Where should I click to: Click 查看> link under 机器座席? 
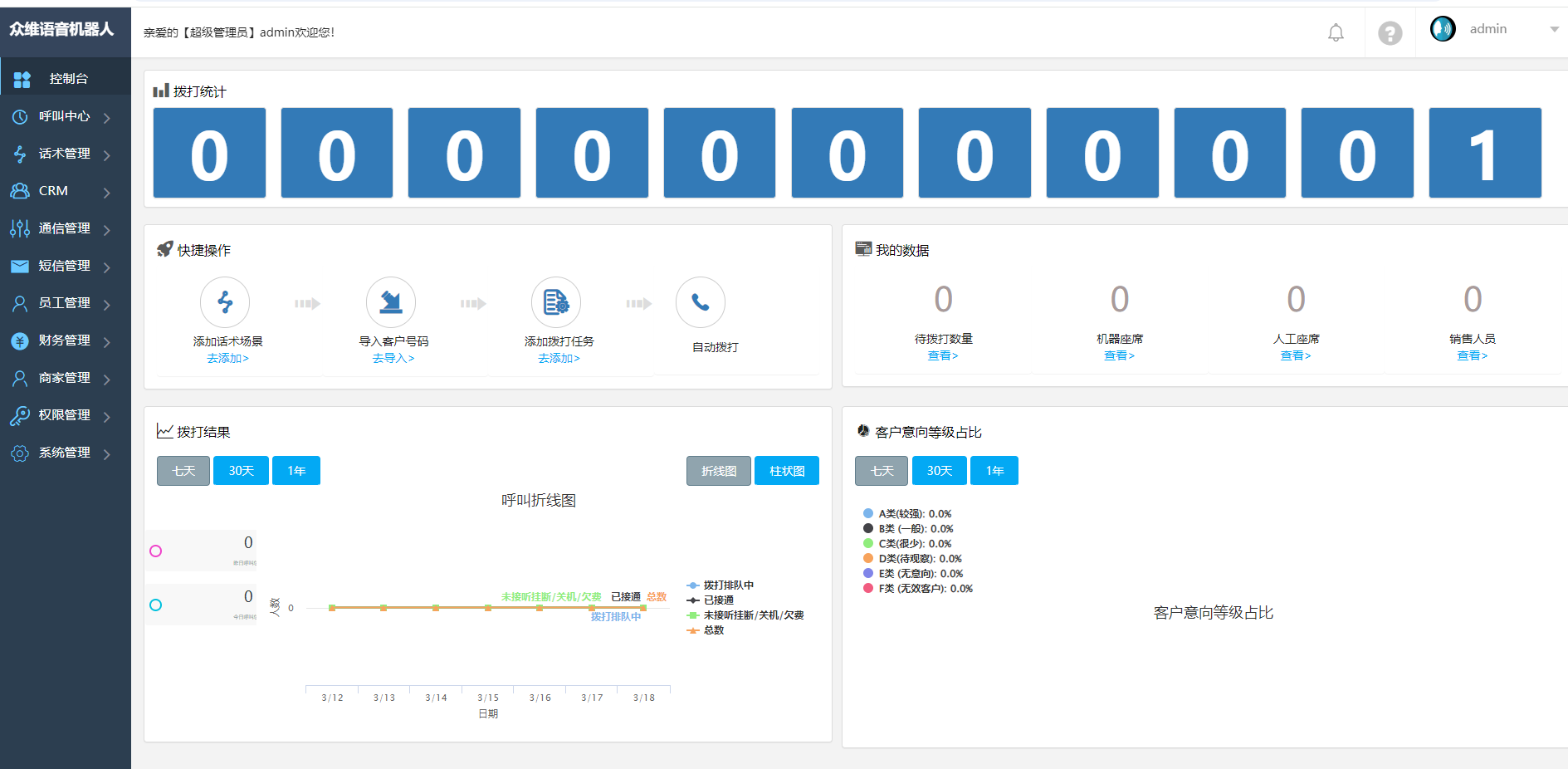(1119, 356)
